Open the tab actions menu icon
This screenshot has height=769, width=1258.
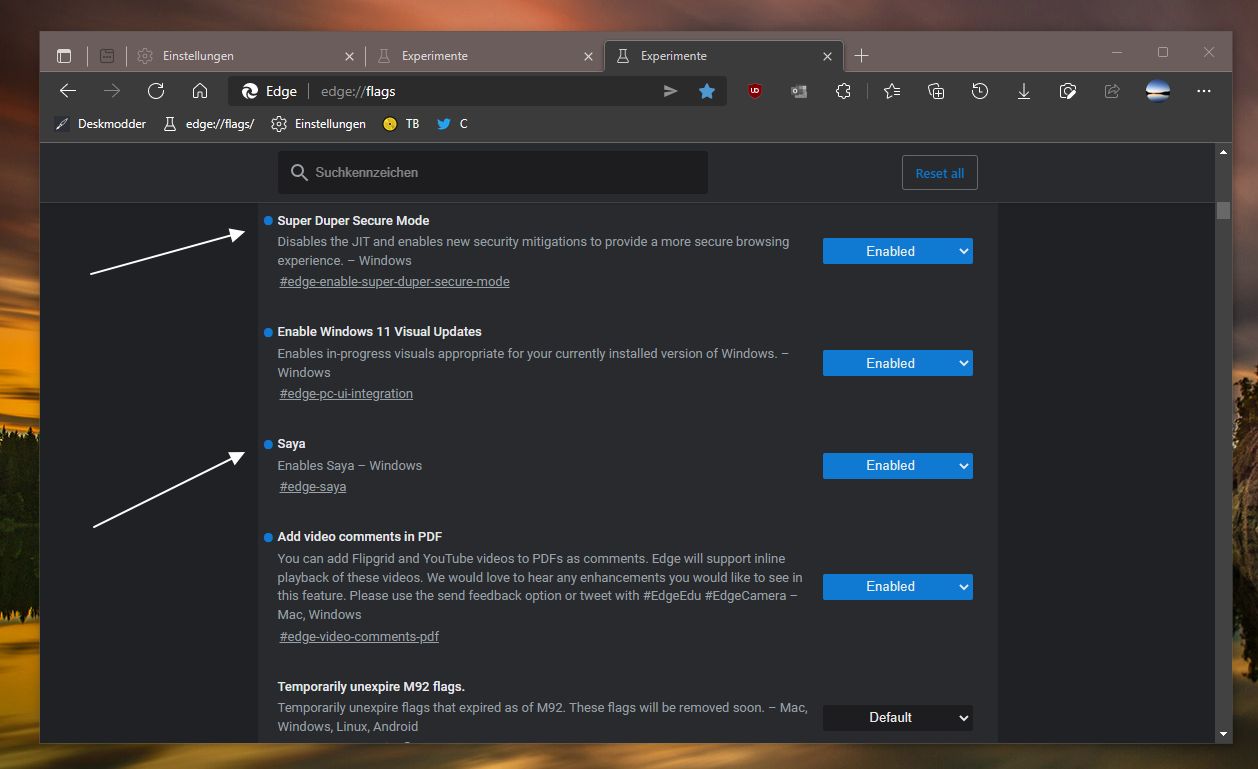pyautogui.click(x=64, y=56)
